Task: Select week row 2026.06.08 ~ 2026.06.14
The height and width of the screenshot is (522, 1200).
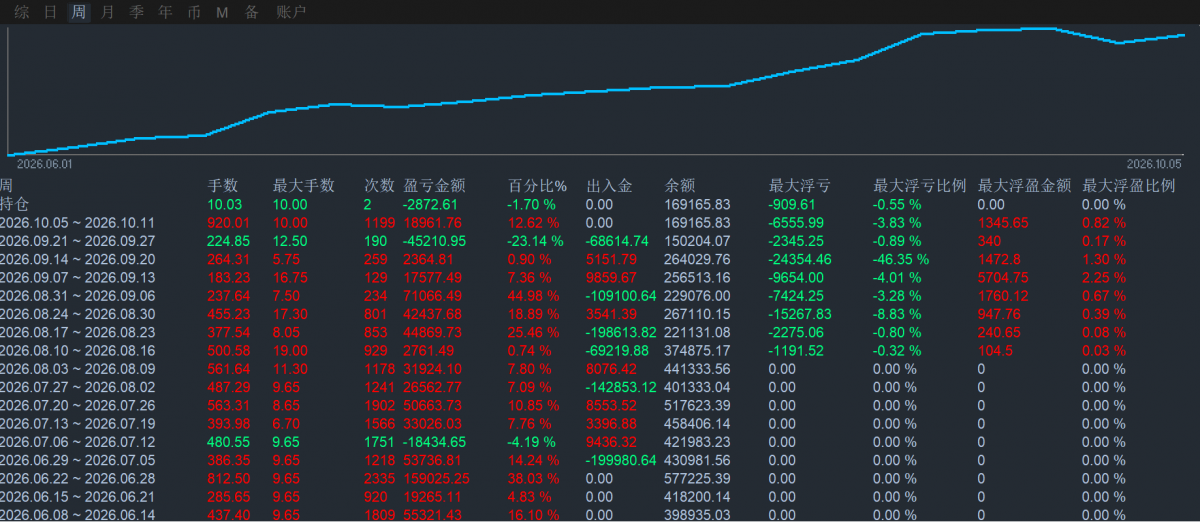Action: tap(78, 515)
